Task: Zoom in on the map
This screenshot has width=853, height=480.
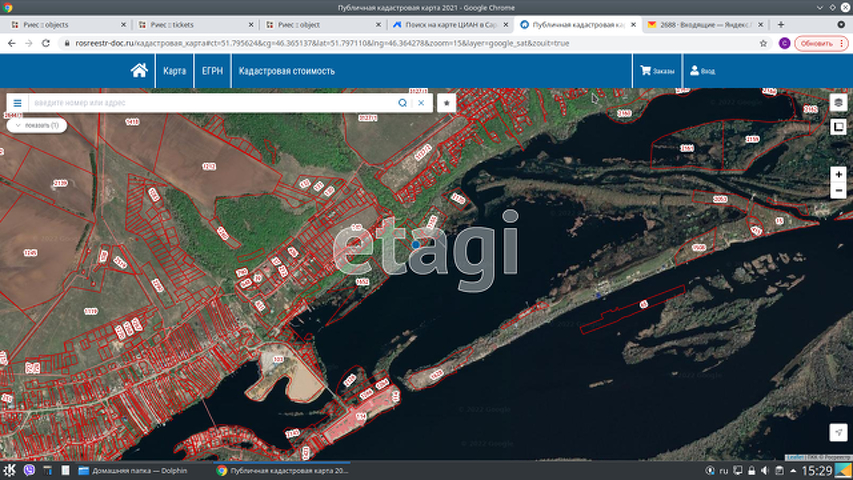Action: pos(838,174)
